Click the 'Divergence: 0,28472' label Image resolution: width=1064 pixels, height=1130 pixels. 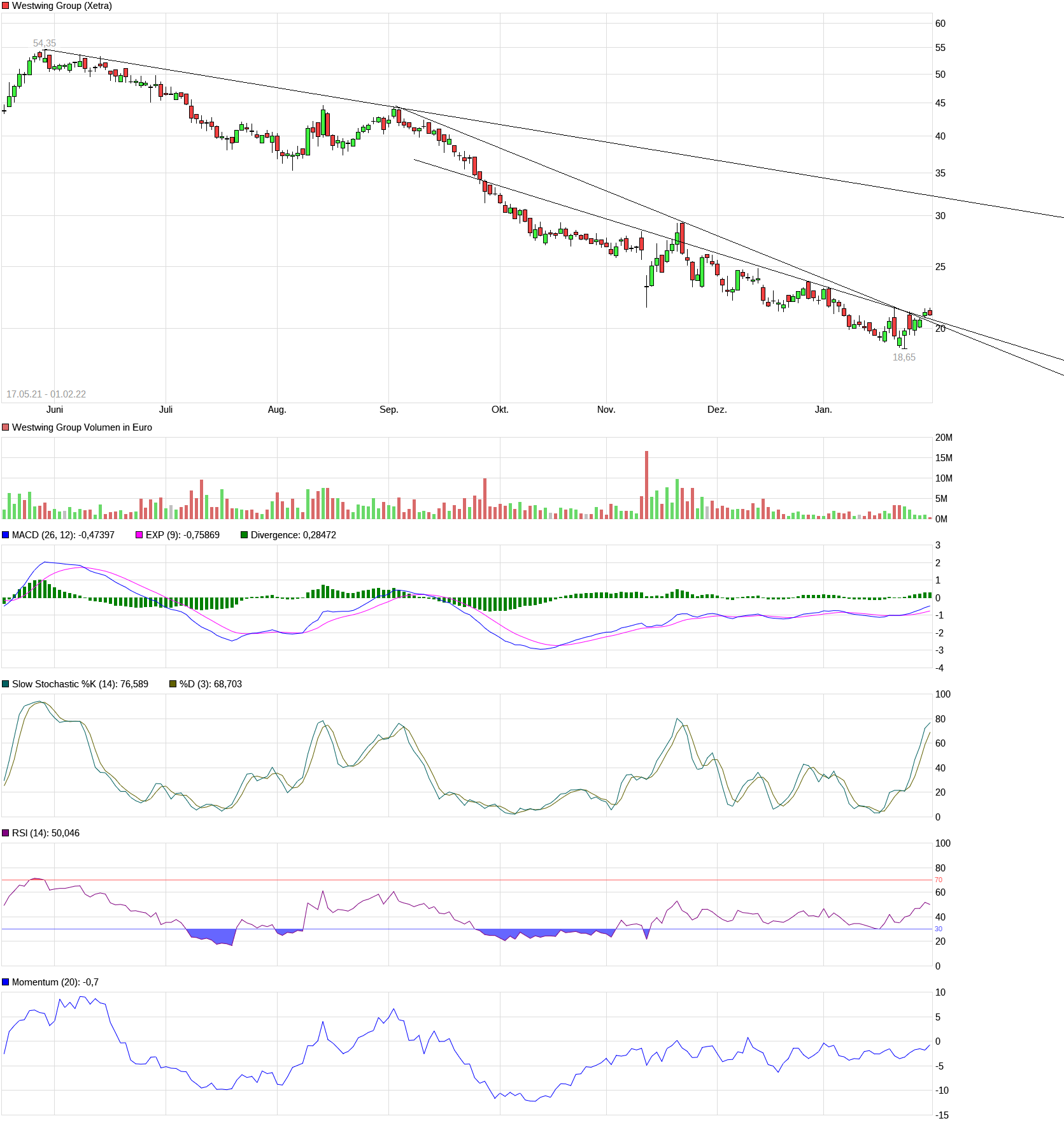[x=294, y=535]
